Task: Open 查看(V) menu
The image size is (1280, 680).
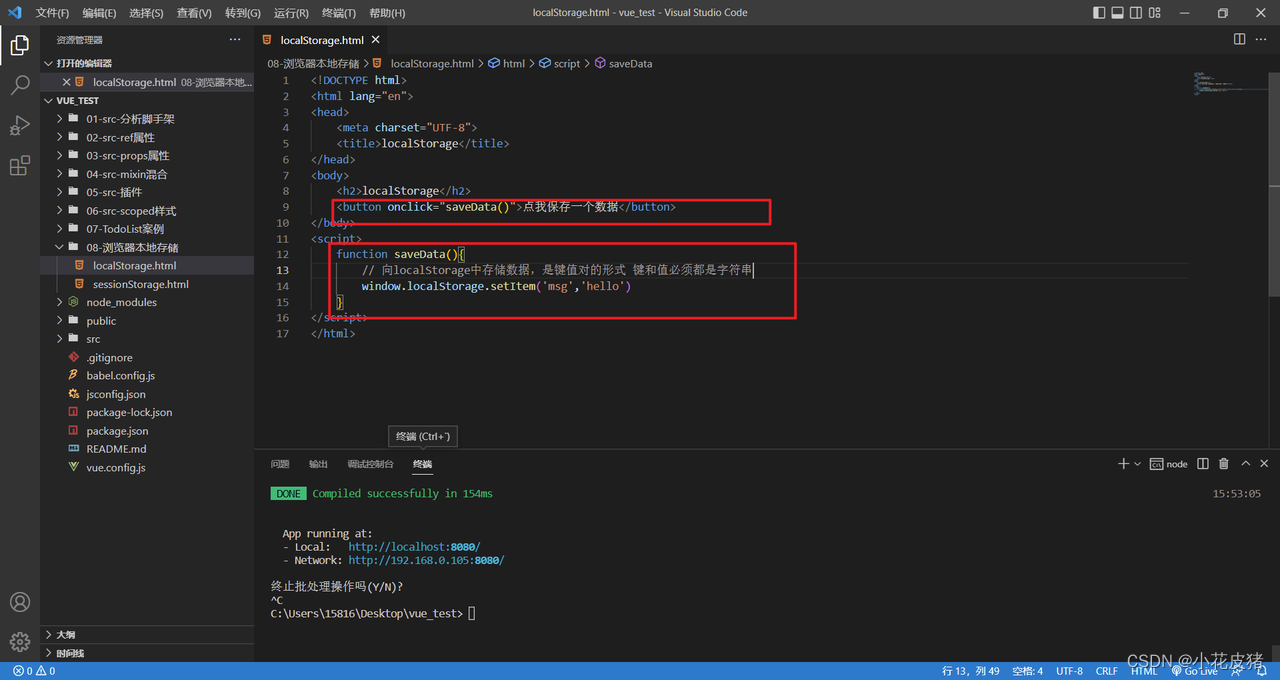Action: 194,13
